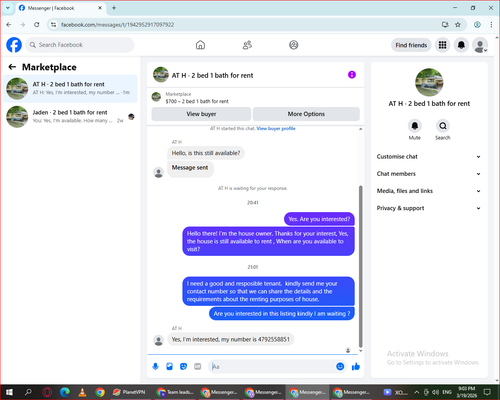
Task: Click the View buyer button
Action: [201, 114]
